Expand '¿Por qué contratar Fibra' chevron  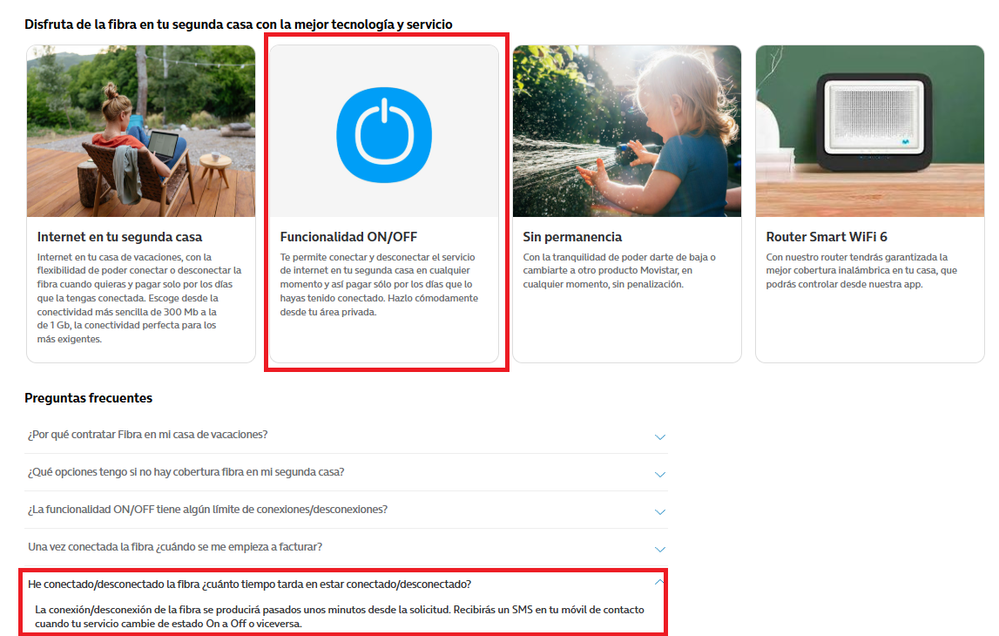click(x=660, y=437)
